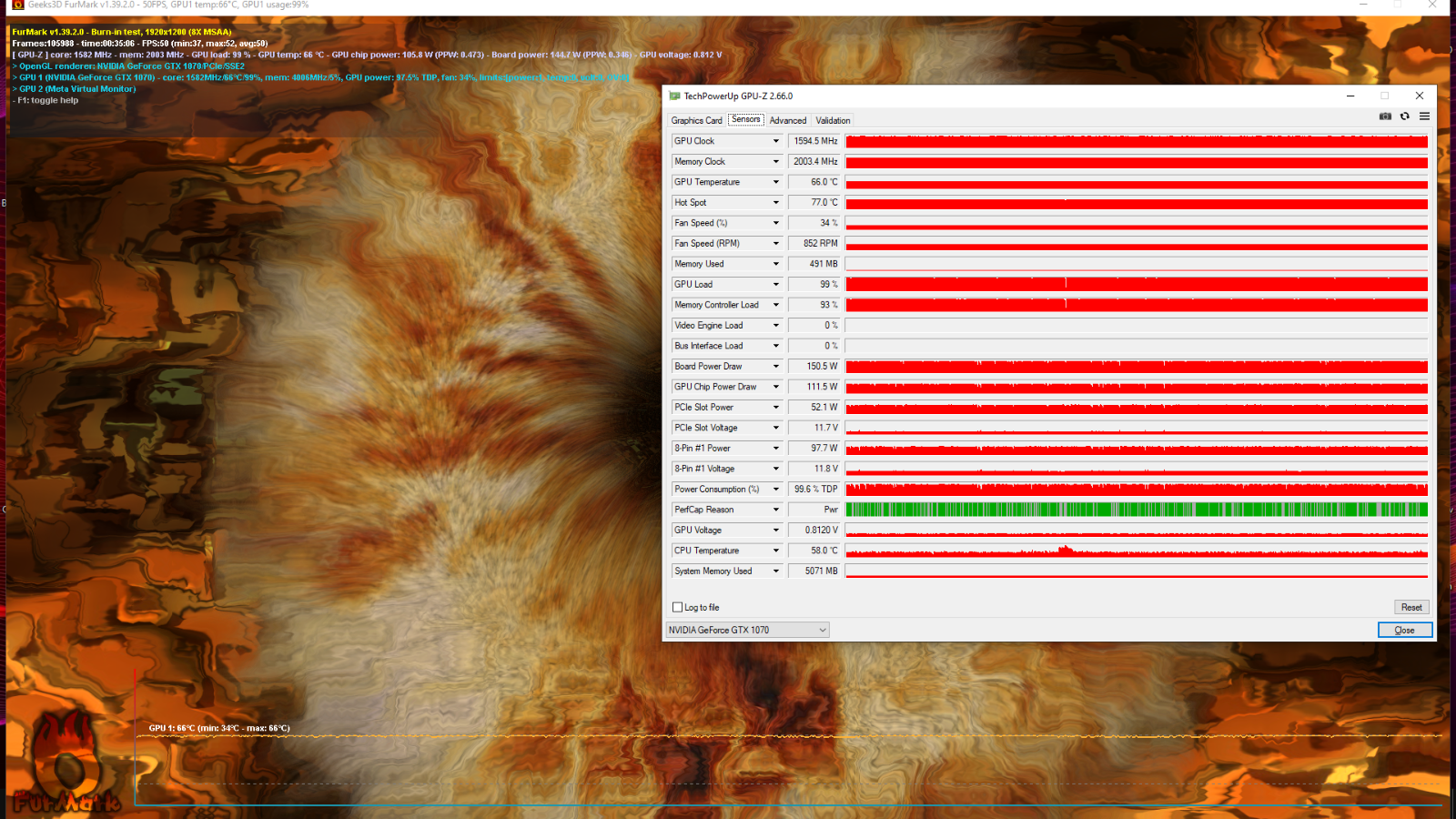Screen dimensions: 1456x819
Task: Expand the GPU Temperature sensor dropdown
Action: (x=776, y=182)
